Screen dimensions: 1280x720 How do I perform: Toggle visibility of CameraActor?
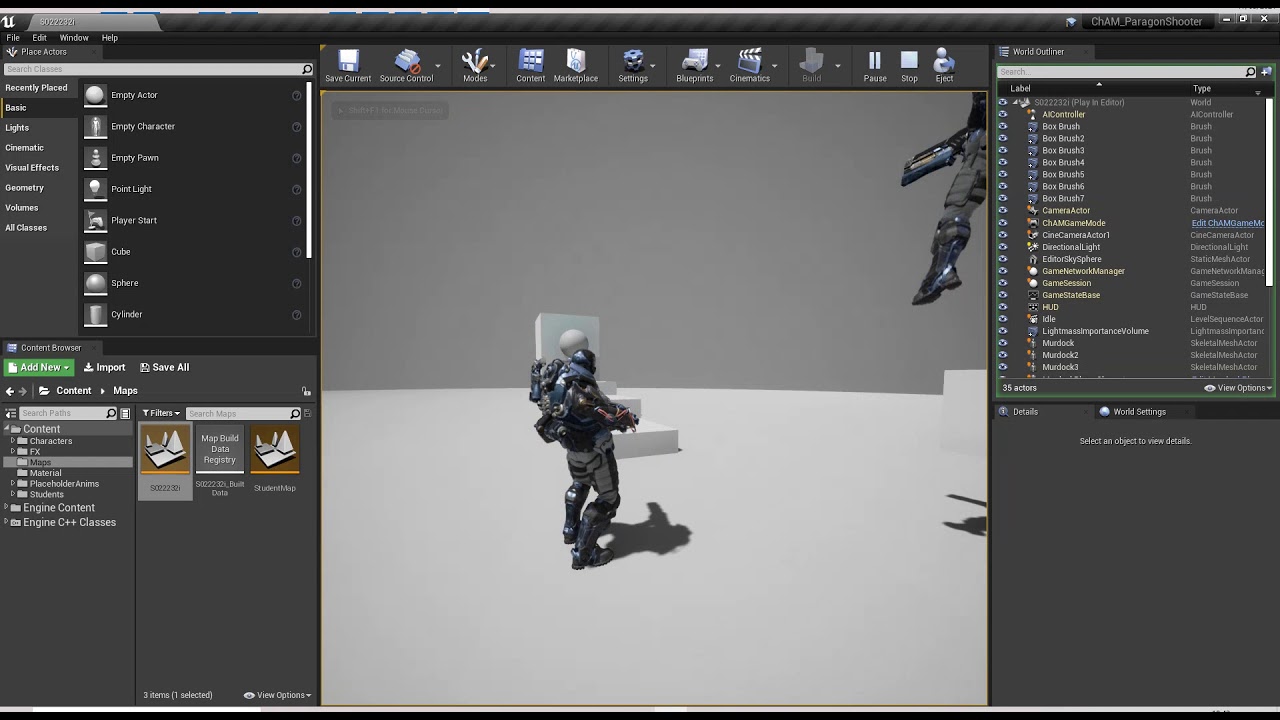[x=1003, y=211]
